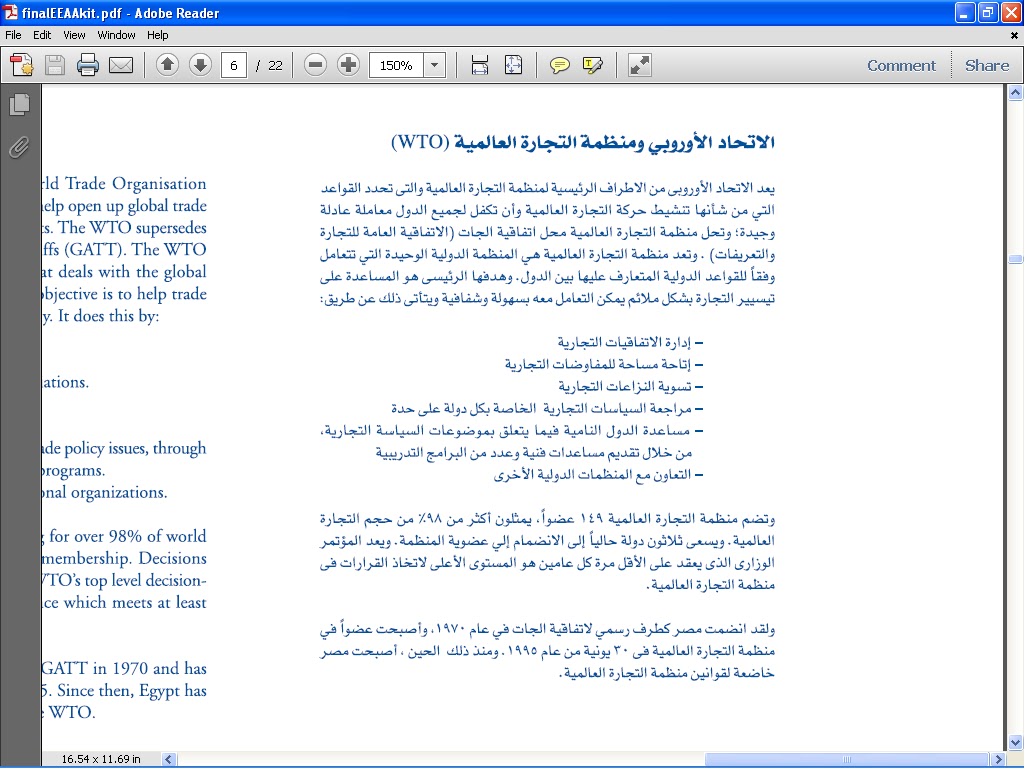The width and height of the screenshot is (1026, 770).
Task: Minimize the Adobe Reader window
Action: click(964, 12)
